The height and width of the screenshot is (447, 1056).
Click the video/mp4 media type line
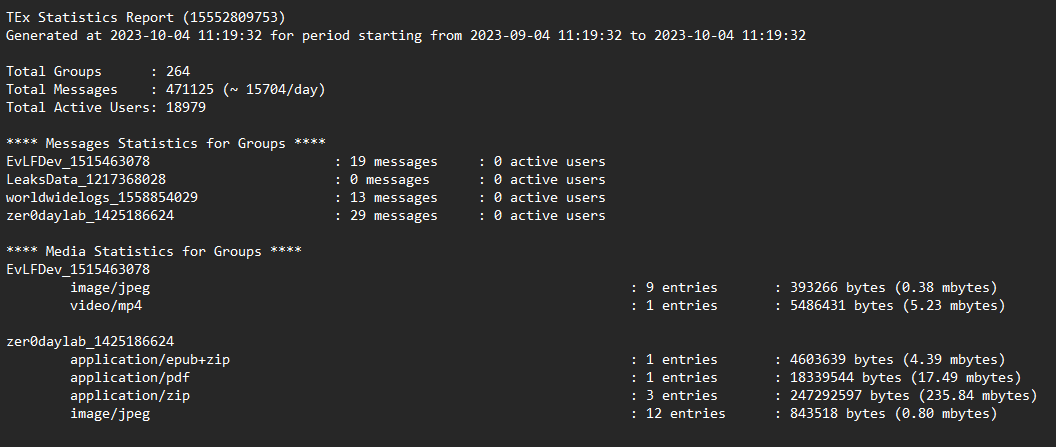[106, 306]
